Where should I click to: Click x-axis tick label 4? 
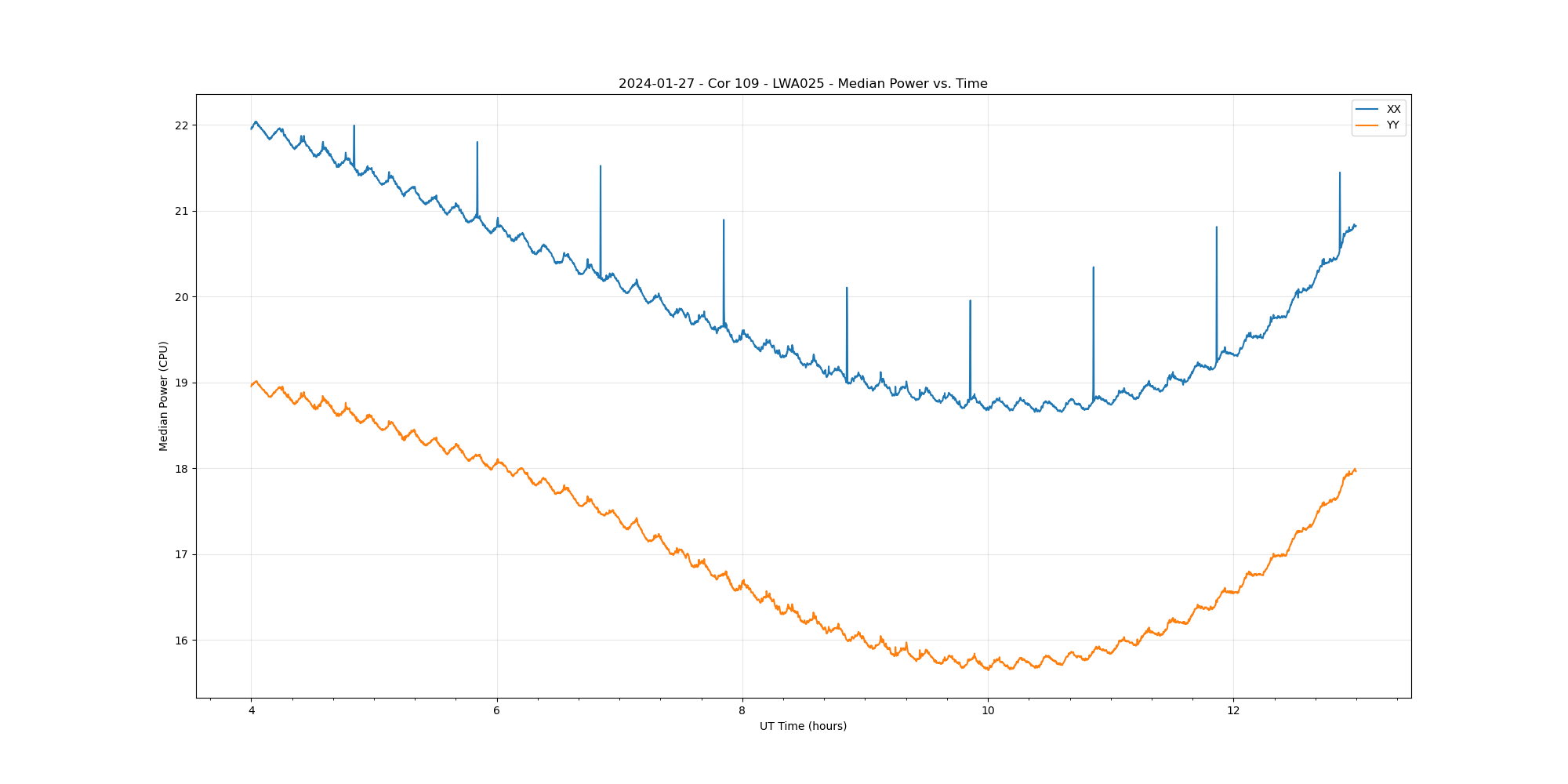tap(252, 711)
